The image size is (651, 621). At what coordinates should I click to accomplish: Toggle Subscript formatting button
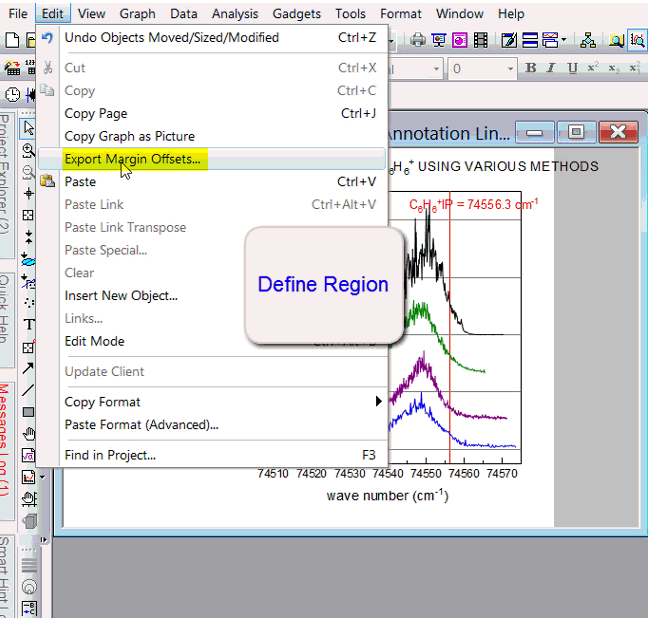(614, 68)
